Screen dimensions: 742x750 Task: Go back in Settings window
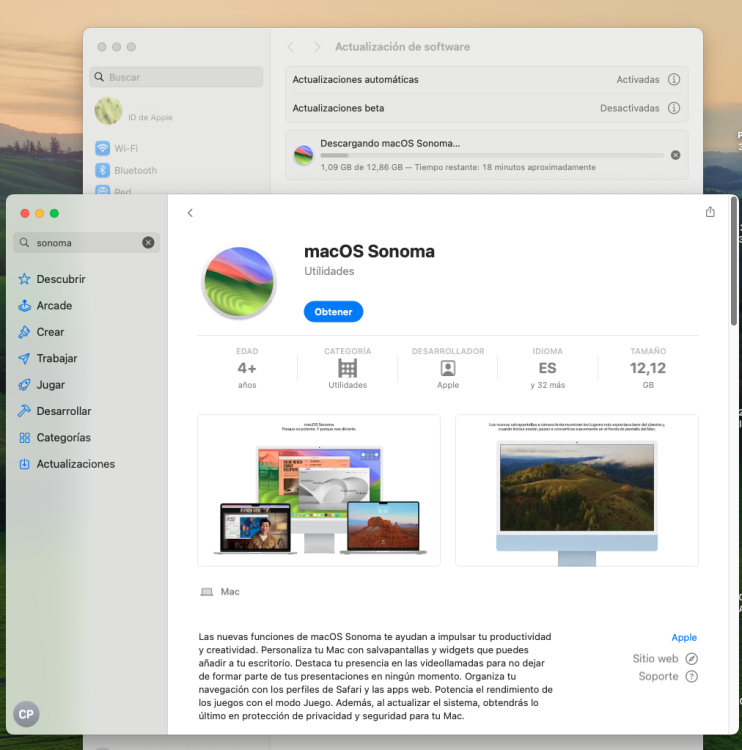tap(290, 47)
